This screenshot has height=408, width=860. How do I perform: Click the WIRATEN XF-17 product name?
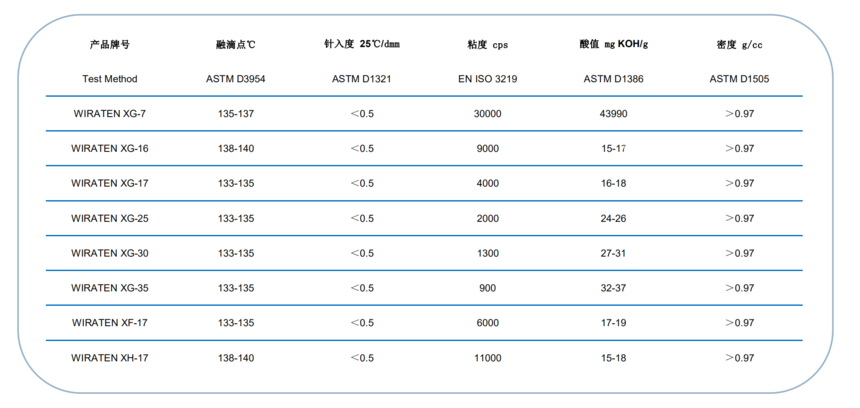pyautogui.click(x=110, y=323)
